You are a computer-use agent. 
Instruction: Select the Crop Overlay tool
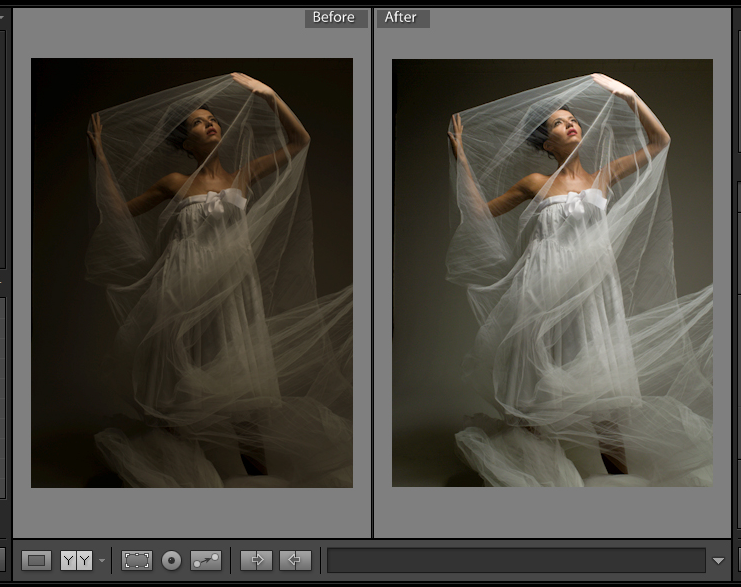pos(137,560)
